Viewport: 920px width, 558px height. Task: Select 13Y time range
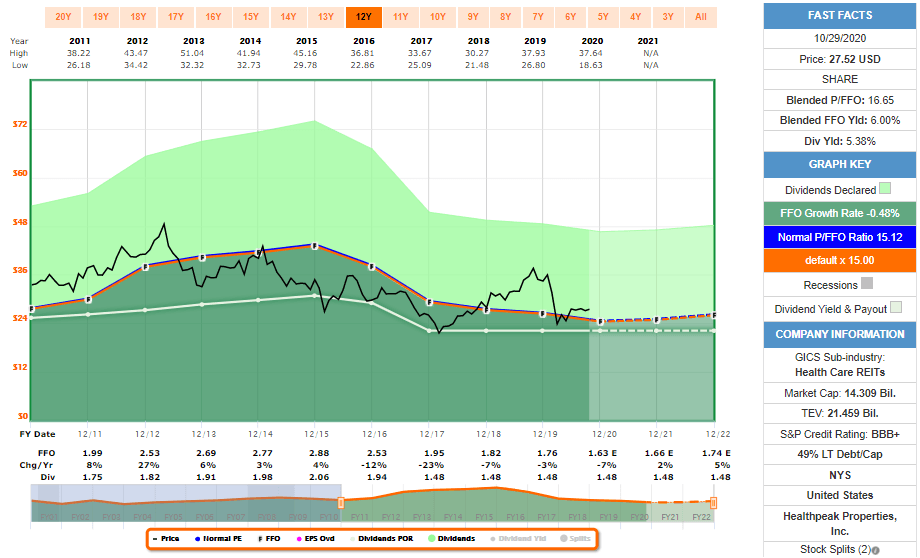[x=326, y=17]
